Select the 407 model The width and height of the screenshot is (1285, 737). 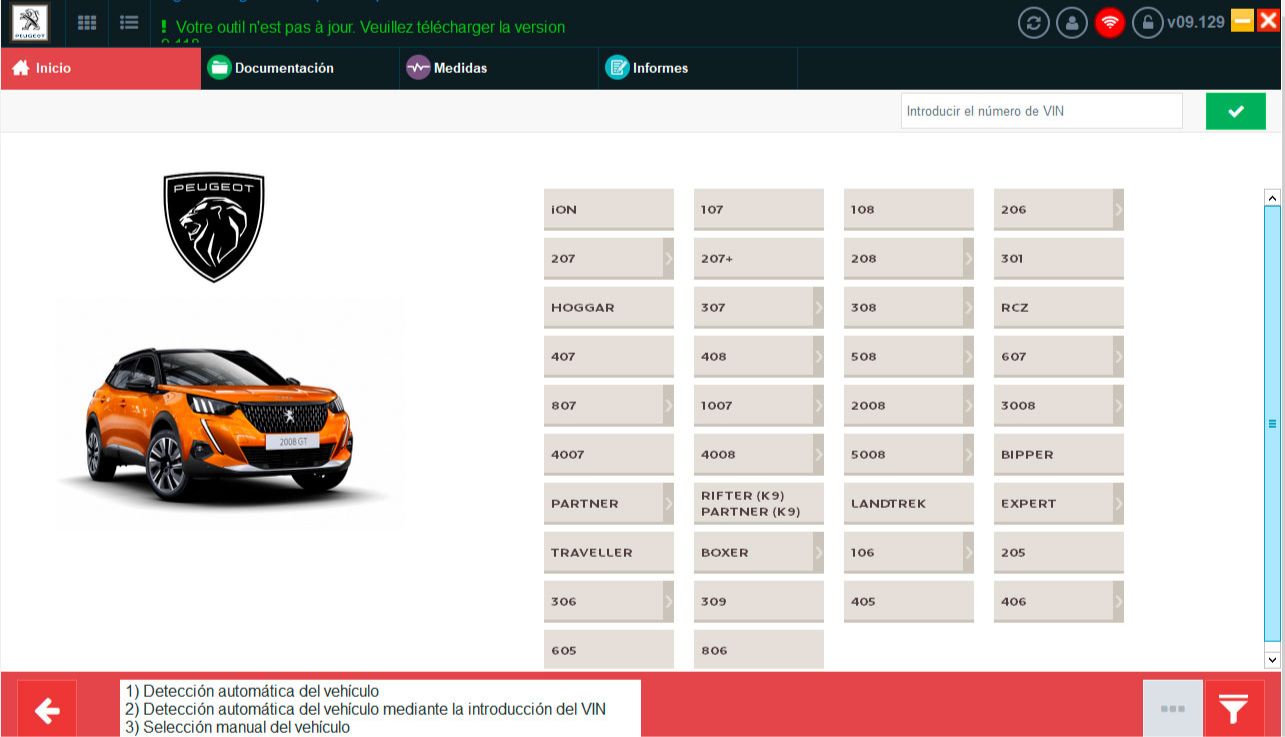coord(609,356)
